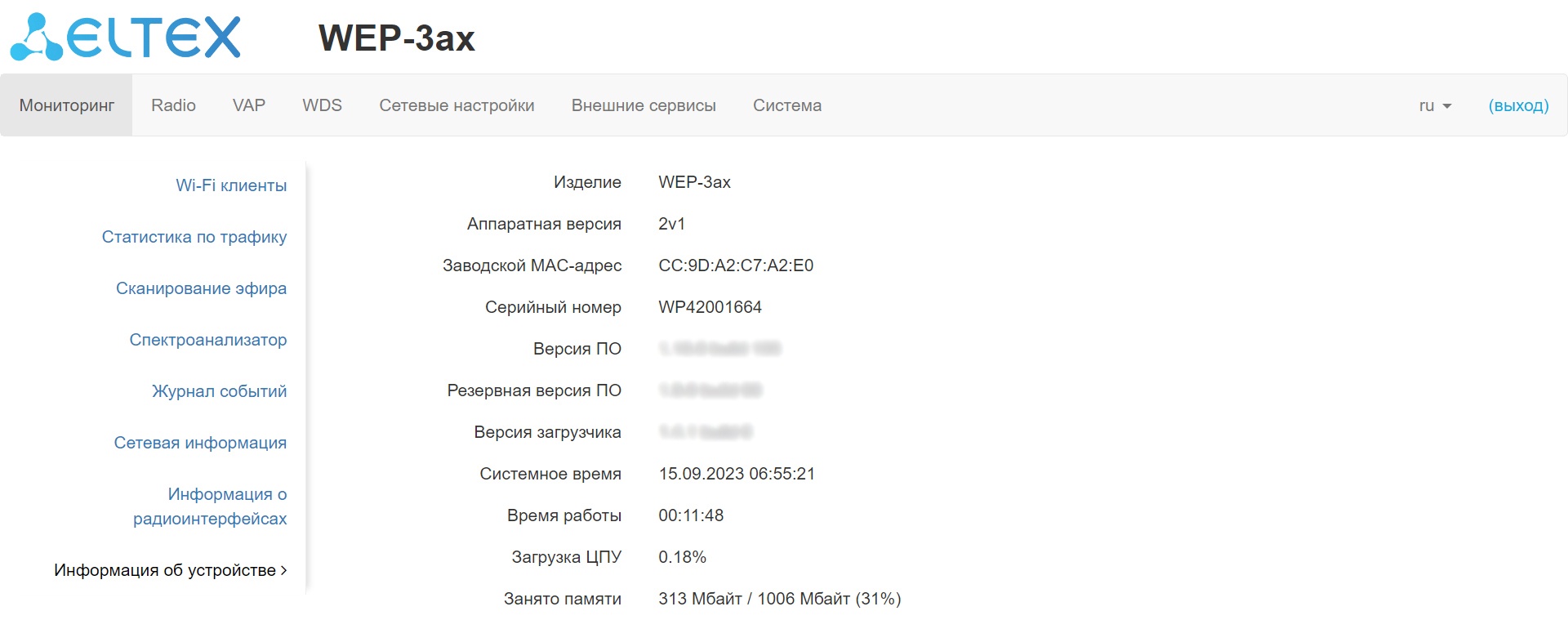Open Wi-Fi клиенты sidebar link
The height and width of the screenshot is (620, 1568).
coord(231,185)
